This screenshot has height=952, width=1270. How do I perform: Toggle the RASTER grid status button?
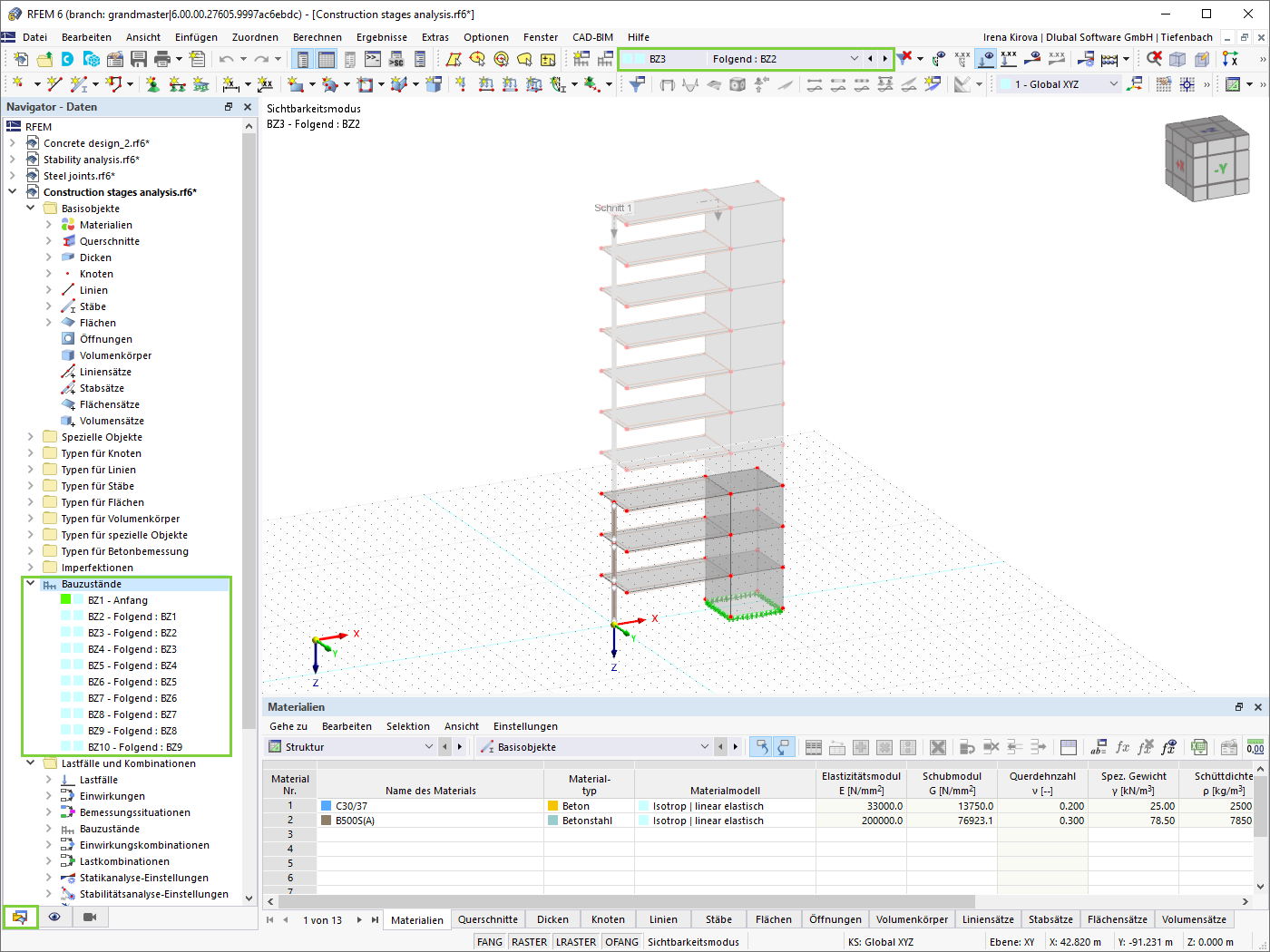click(x=529, y=942)
